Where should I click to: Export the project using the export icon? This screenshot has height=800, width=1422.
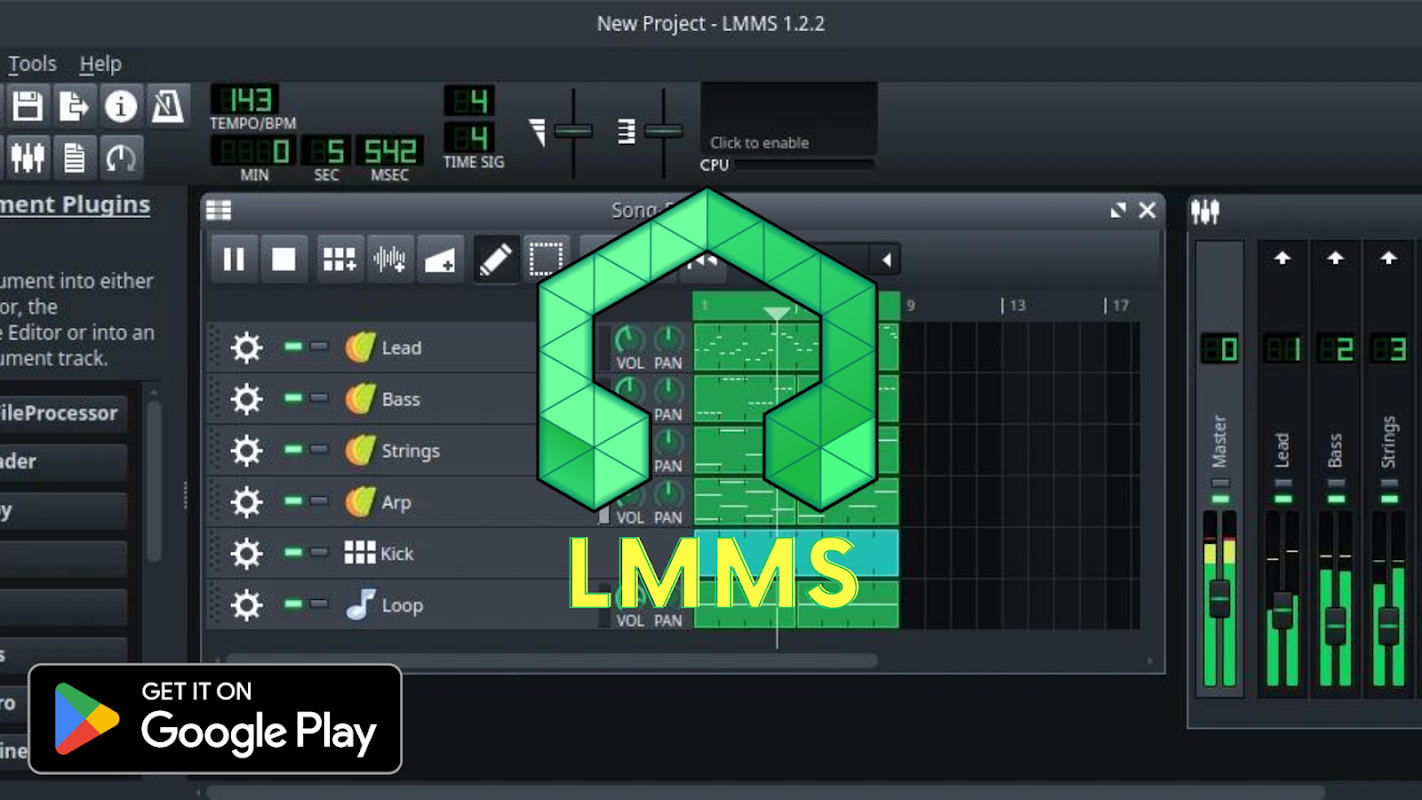(x=74, y=105)
